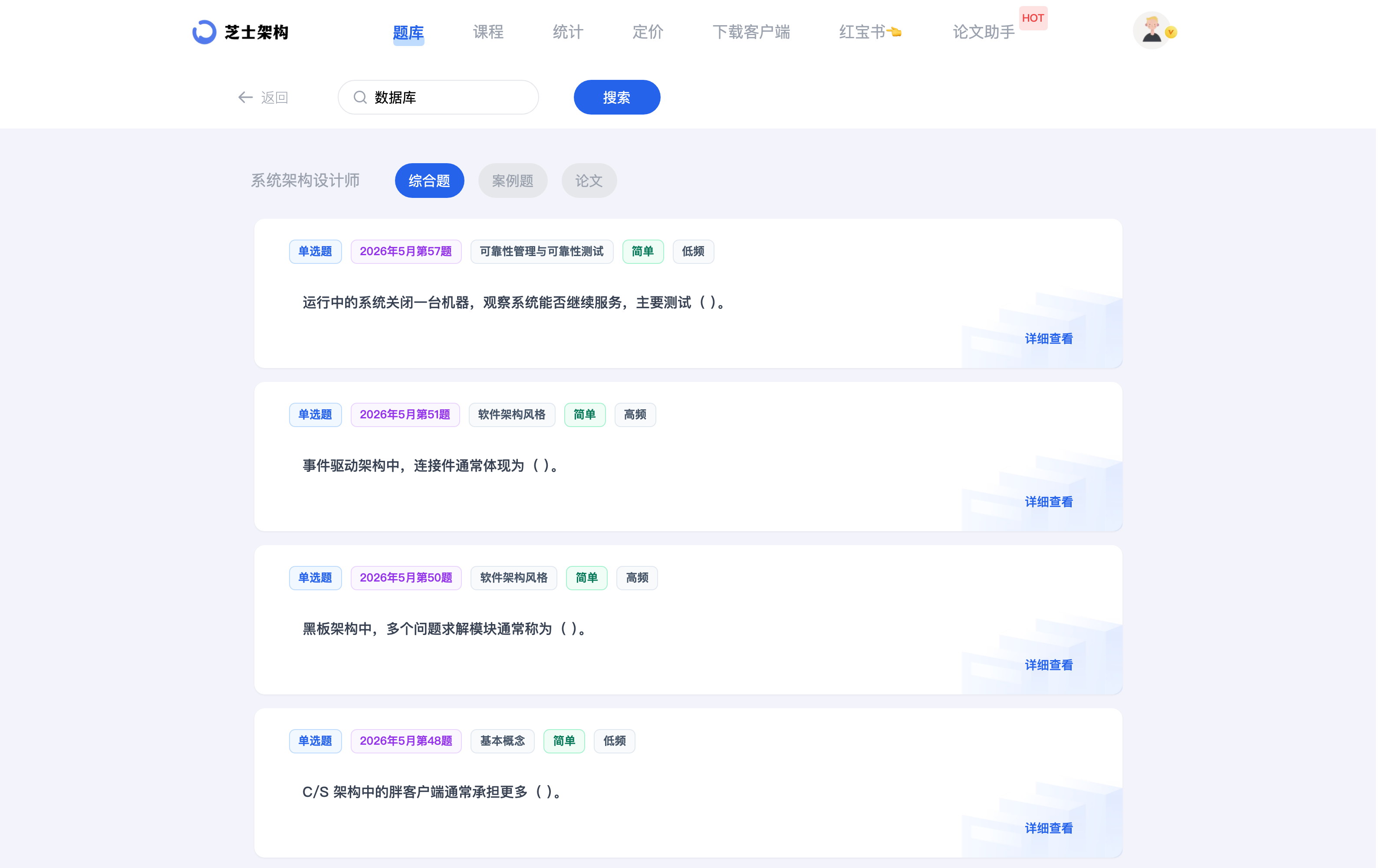
Task: Select the 综合题 filter
Action: [x=429, y=181]
